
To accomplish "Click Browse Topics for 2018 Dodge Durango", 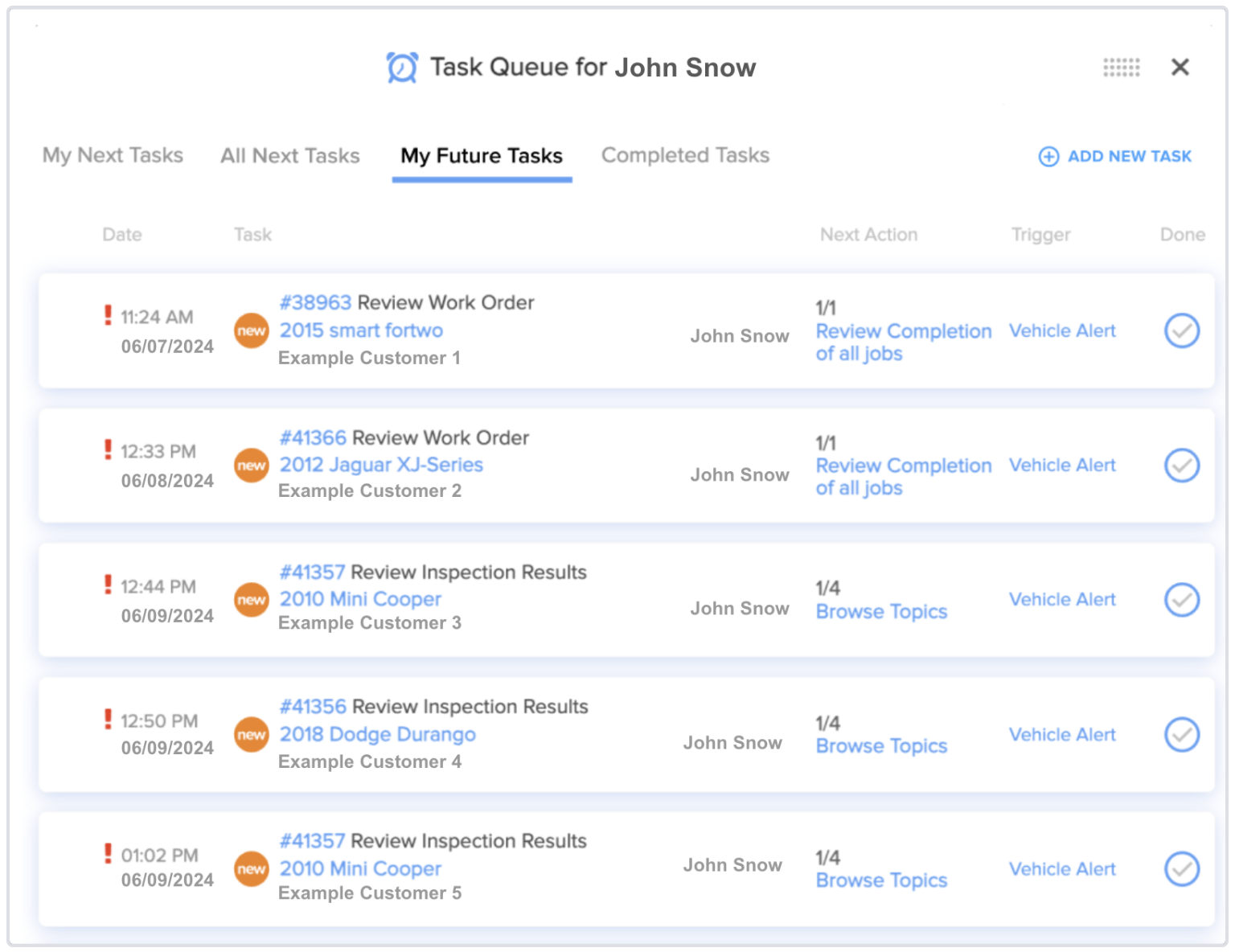I will [881, 746].
